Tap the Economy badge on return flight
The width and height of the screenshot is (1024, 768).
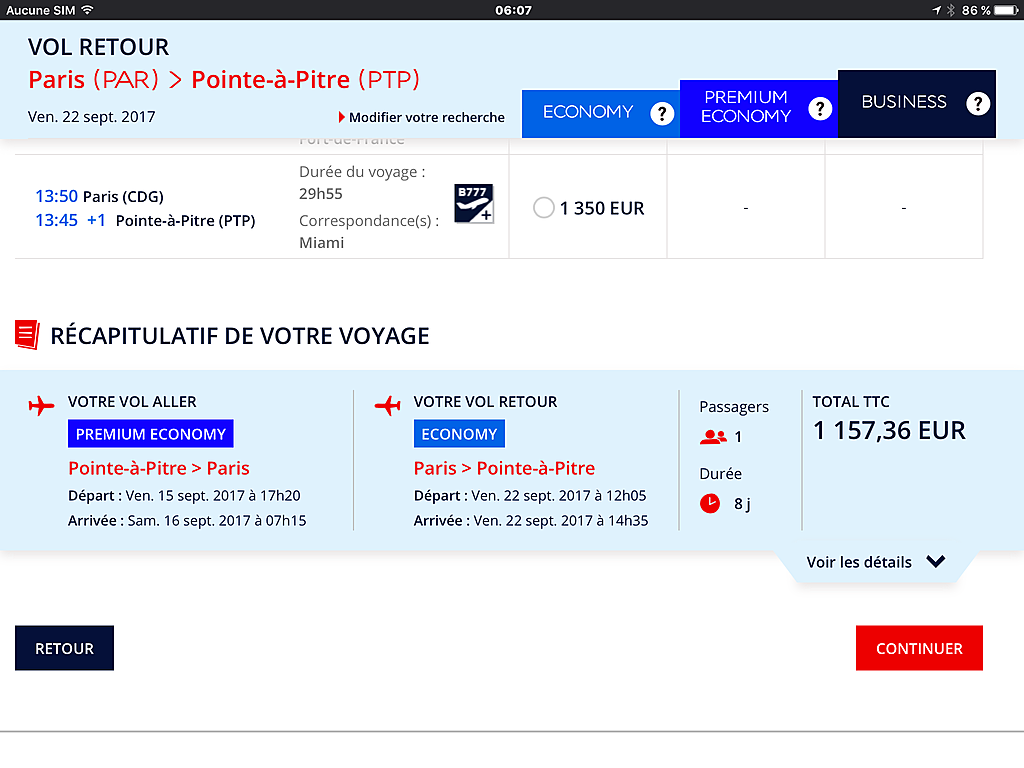[459, 434]
